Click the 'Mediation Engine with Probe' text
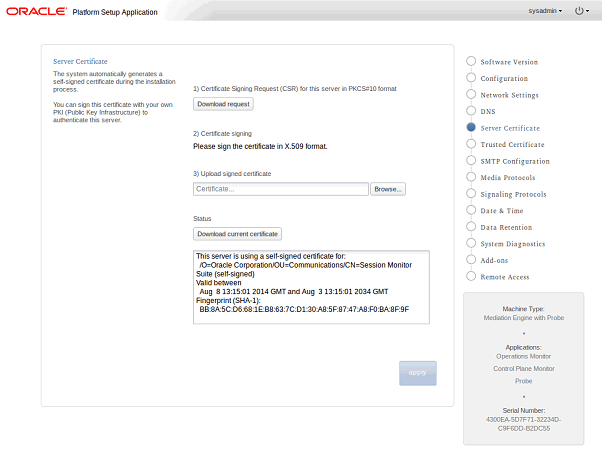Viewport: 603px width, 454px height. pyautogui.click(x=524, y=318)
